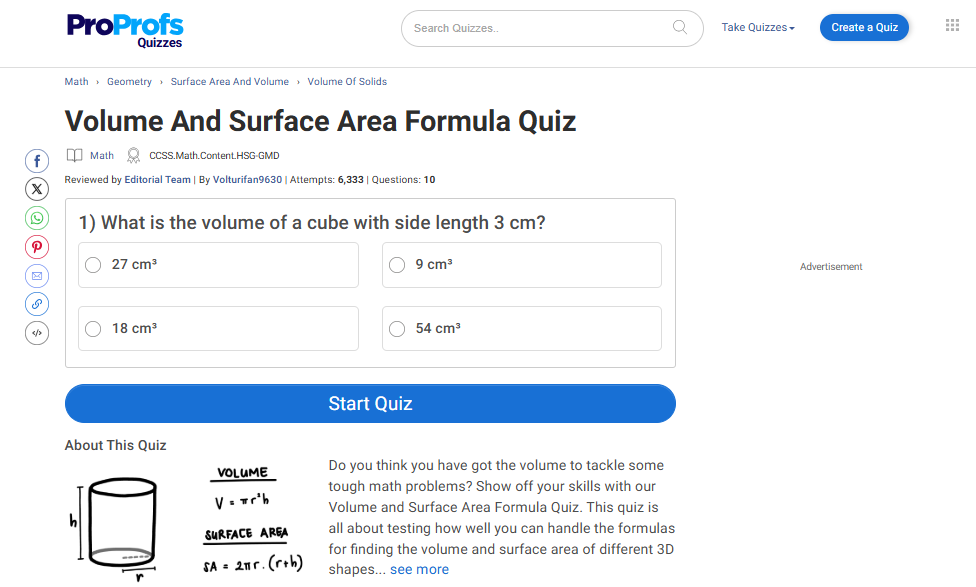Go to Surface Area And Volume breadcrumb
The height and width of the screenshot is (587, 976).
(x=229, y=82)
